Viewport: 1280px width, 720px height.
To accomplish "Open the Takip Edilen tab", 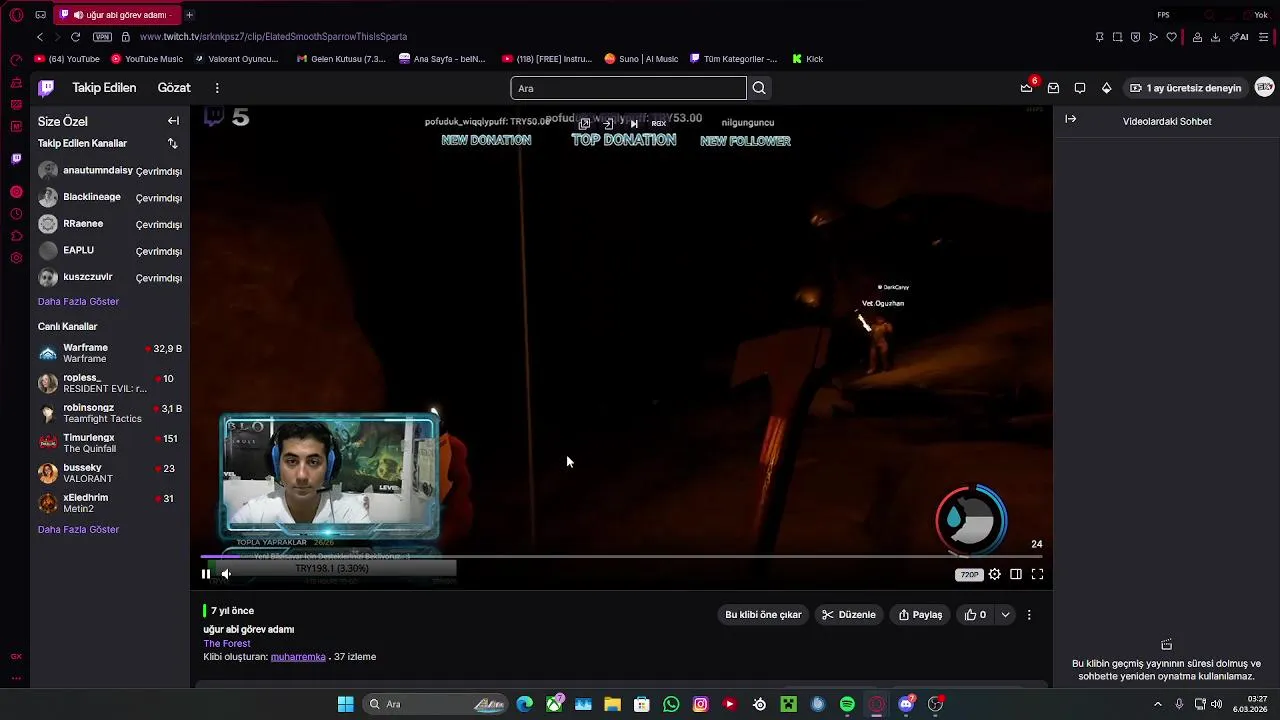I will pyautogui.click(x=104, y=88).
